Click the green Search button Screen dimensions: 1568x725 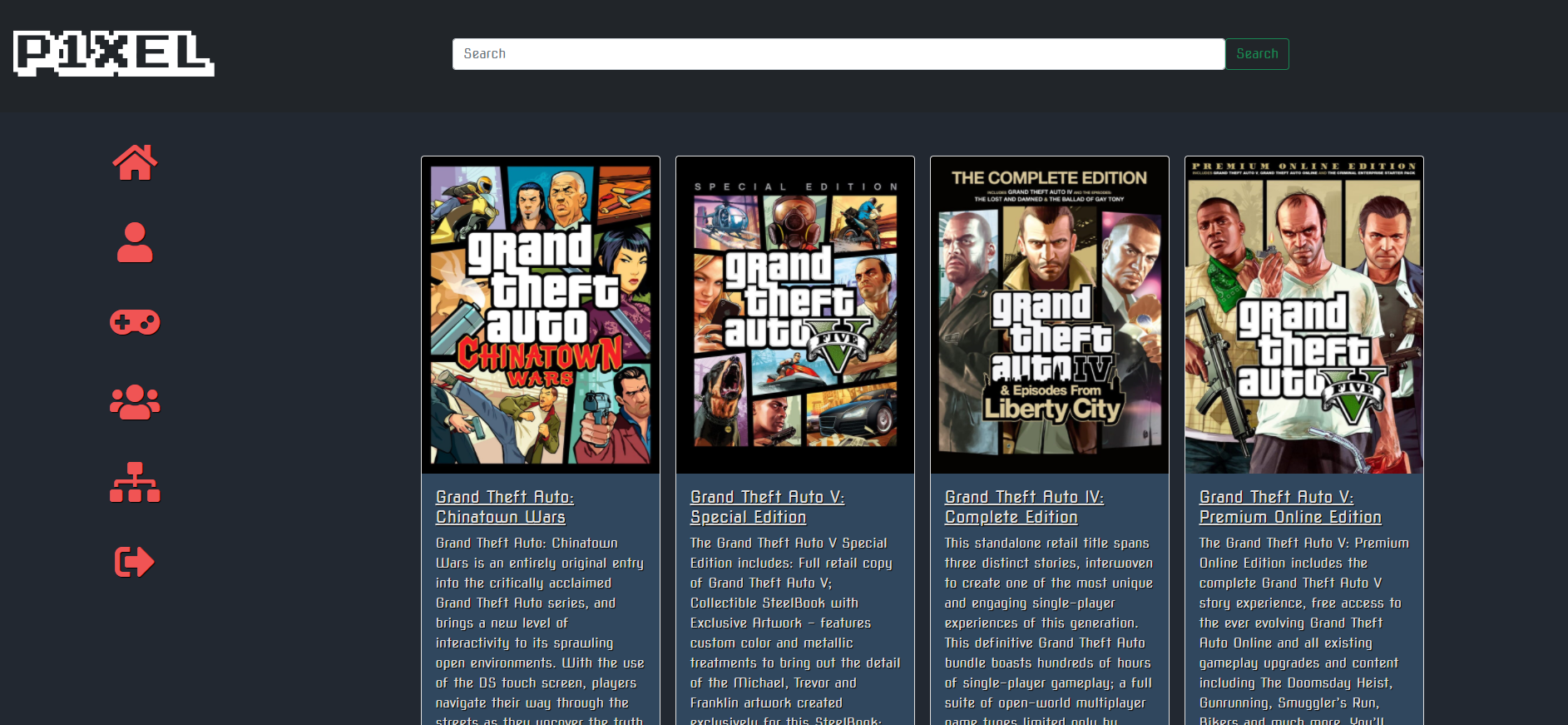pyautogui.click(x=1257, y=54)
